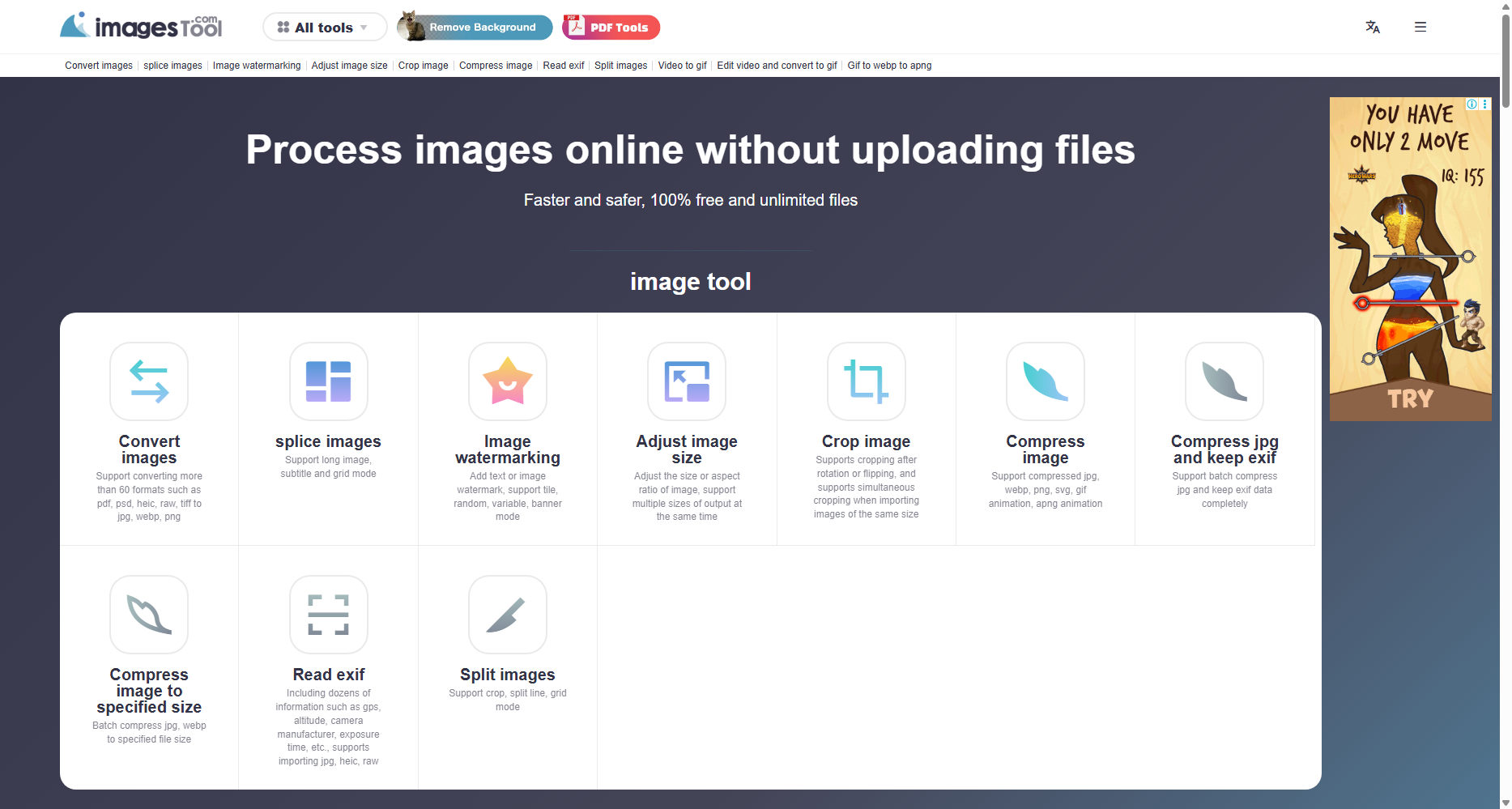Click the page vertical scrollbar thumb
The image size is (1512, 809).
pyautogui.click(x=1506, y=61)
